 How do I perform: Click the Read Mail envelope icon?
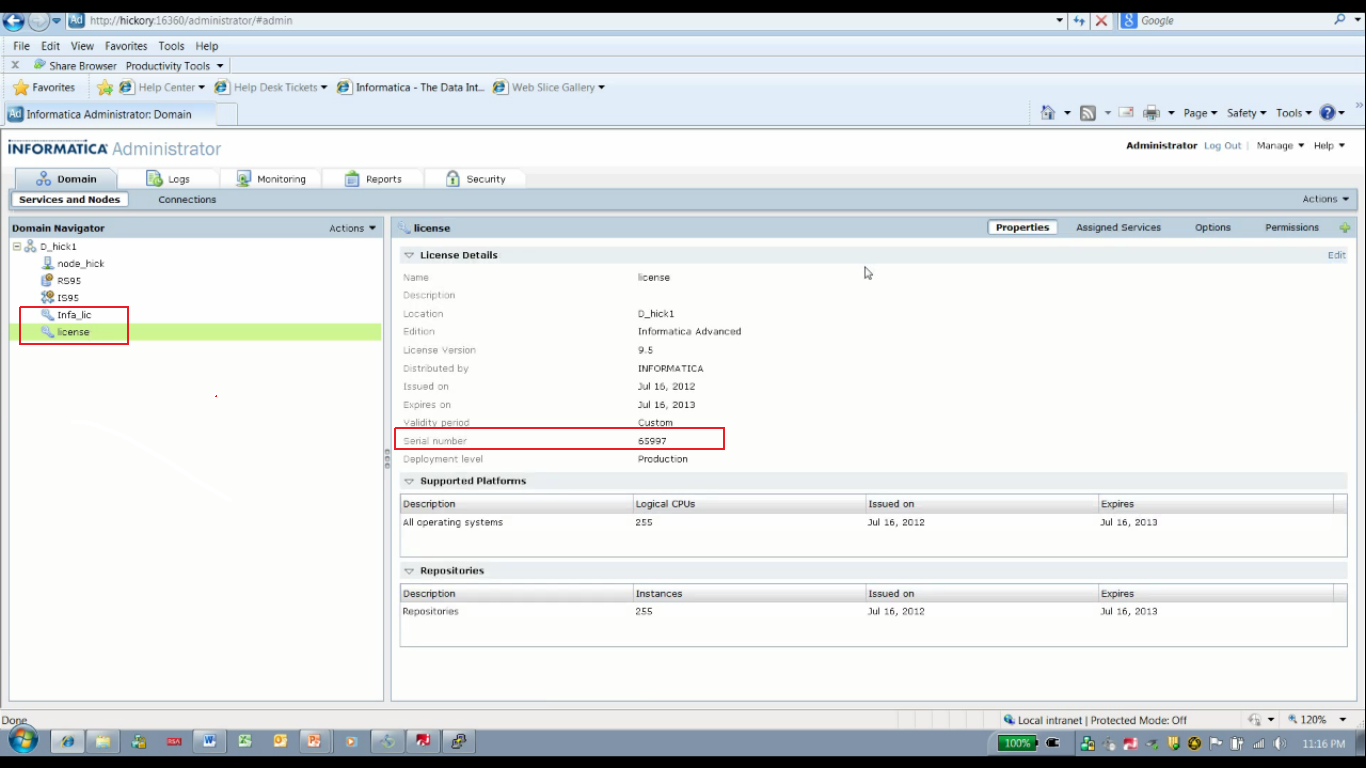coord(1125,113)
